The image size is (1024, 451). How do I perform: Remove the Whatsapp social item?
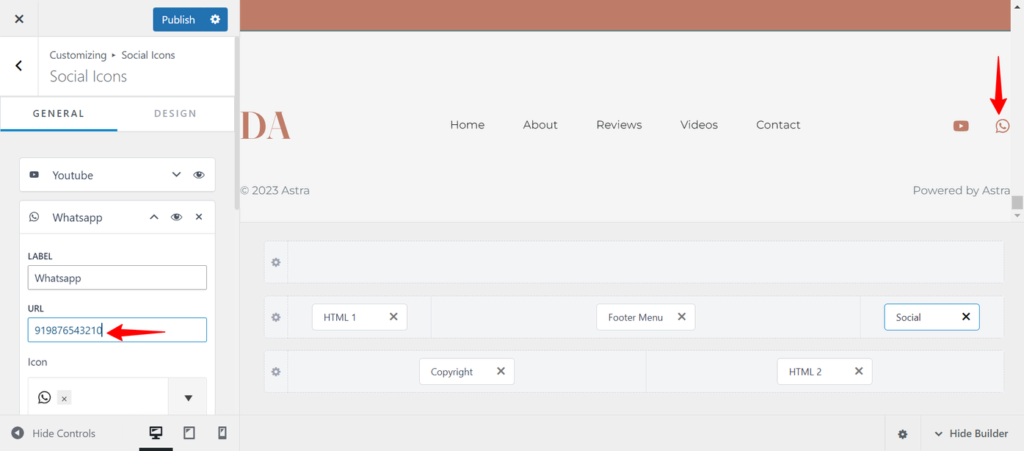tap(199, 217)
